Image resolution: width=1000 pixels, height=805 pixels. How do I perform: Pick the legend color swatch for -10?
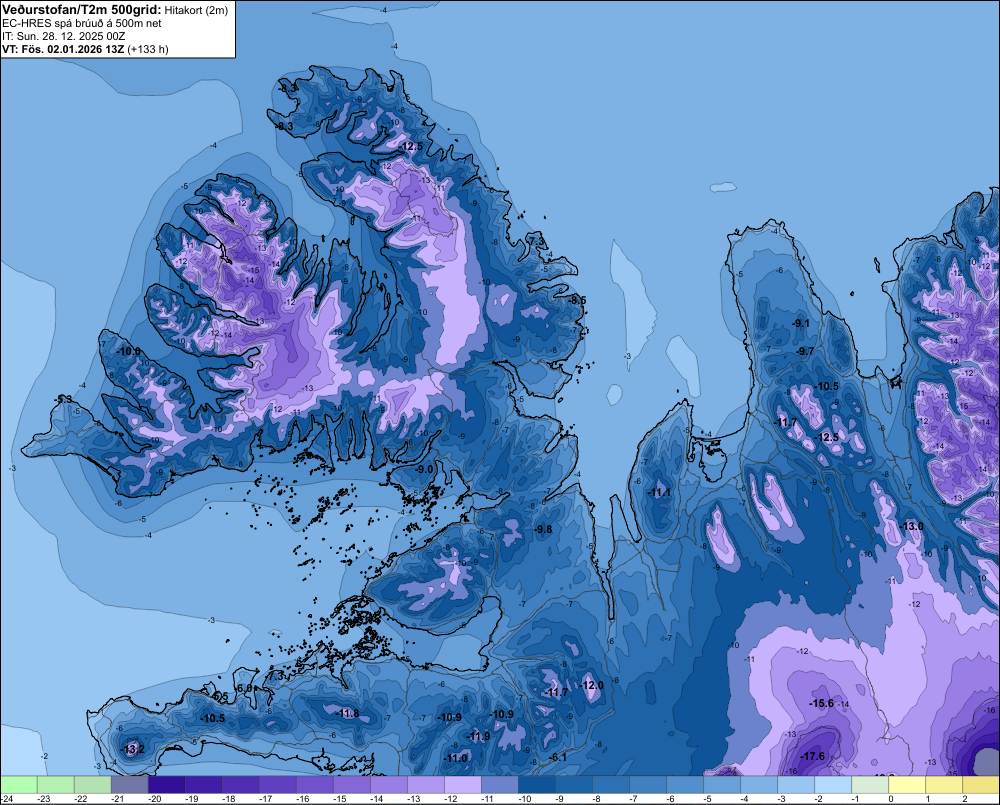(x=536, y=785)
